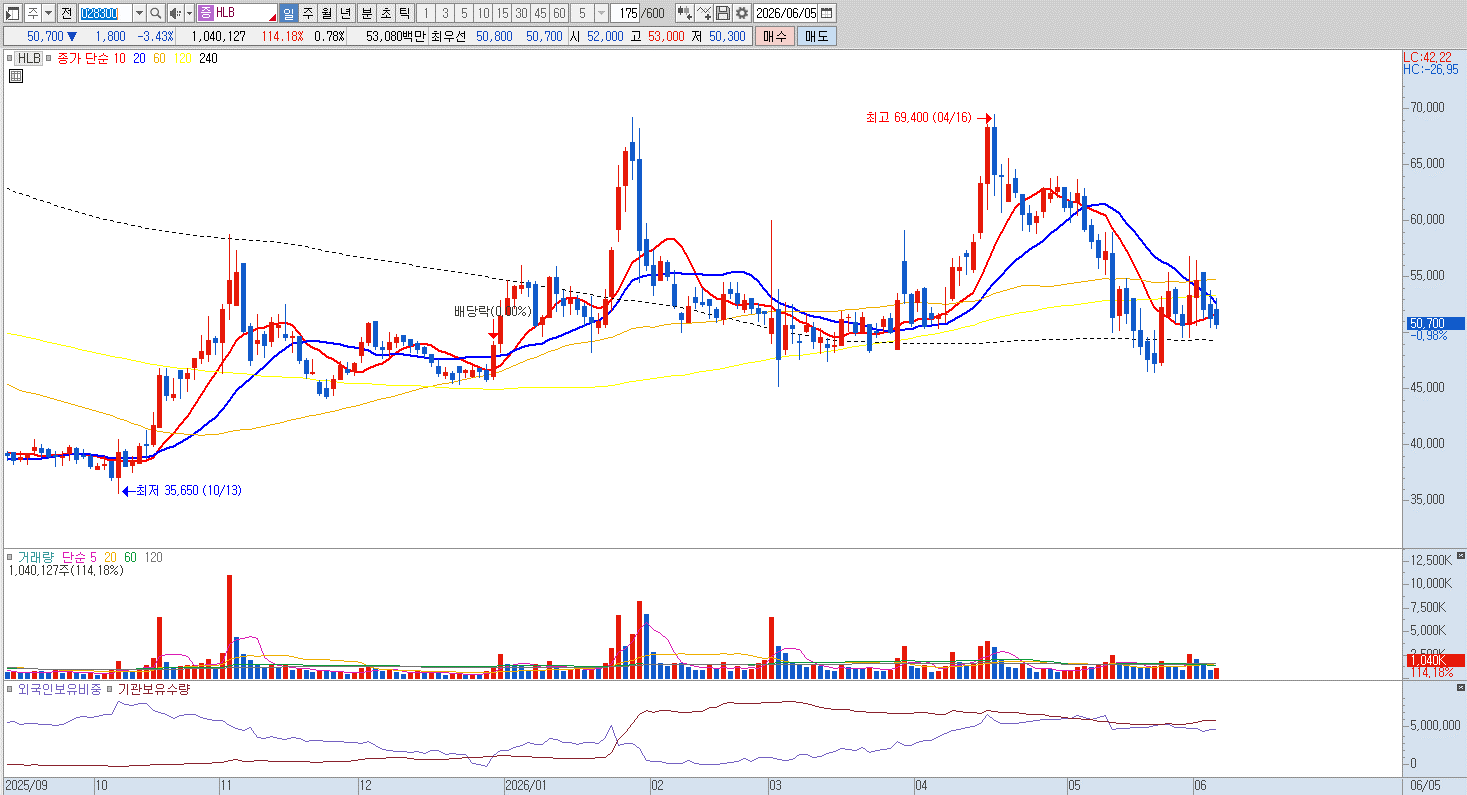
Task: Click the 외국인보유비중 indicator label
Action: [58, 689]
